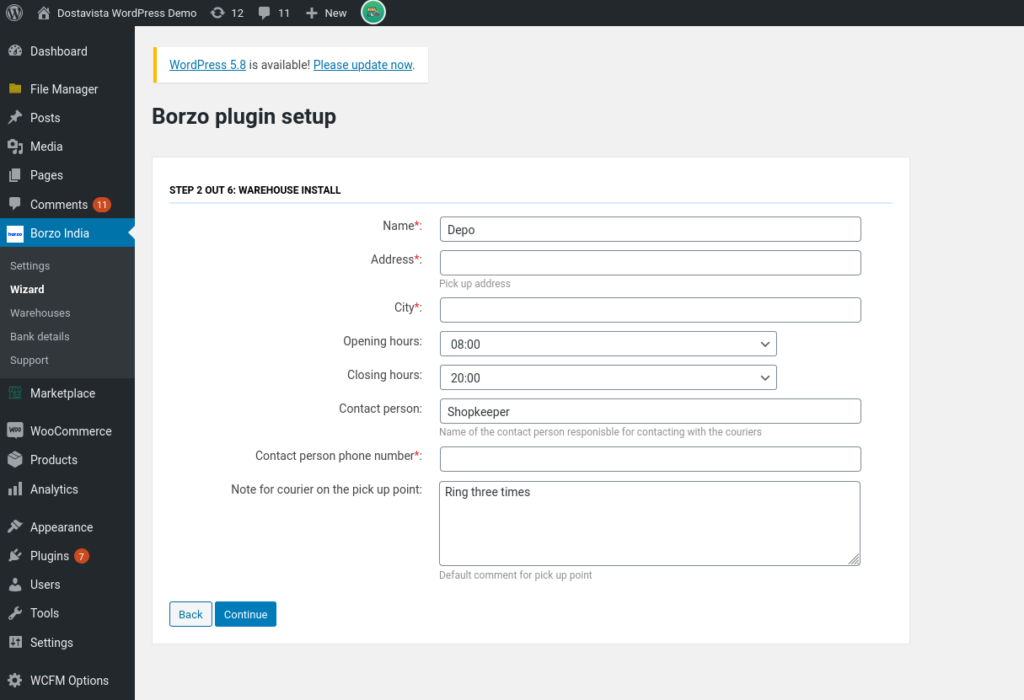The width and height of the screenshot is (1024, 700).
Task: Click the comments bubble icon in admin bar
Action: 264,13
